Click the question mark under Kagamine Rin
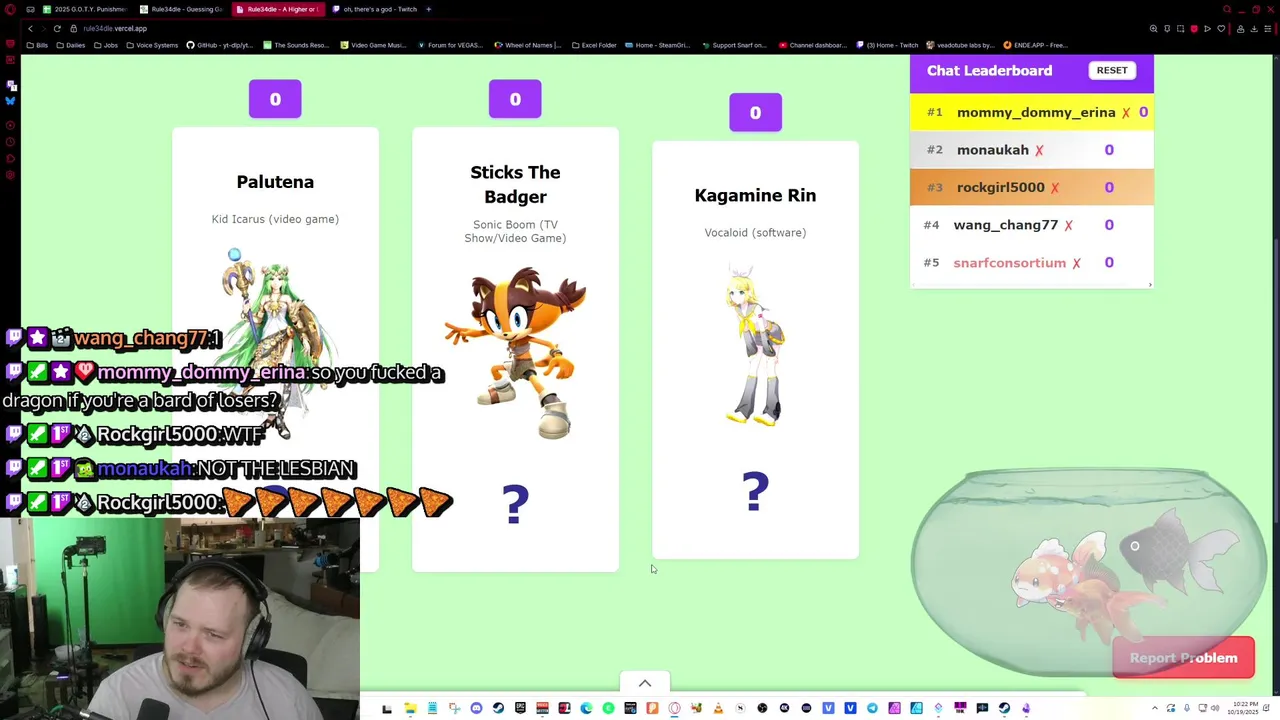The width and height of the screenshot is (1280, 720). pyautogui.click(x=755, y=492)
